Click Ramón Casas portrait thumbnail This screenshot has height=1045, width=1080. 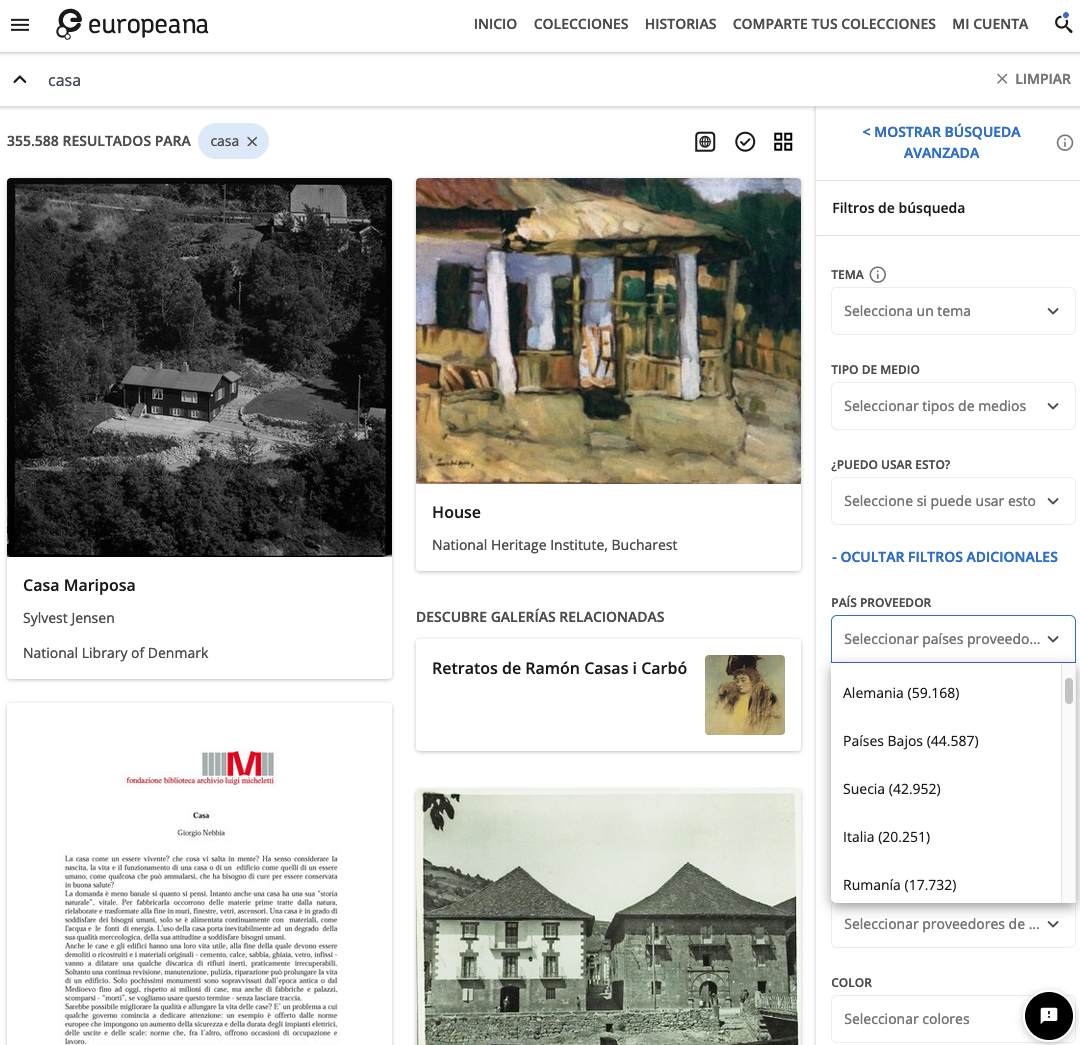tap(745, 694)
